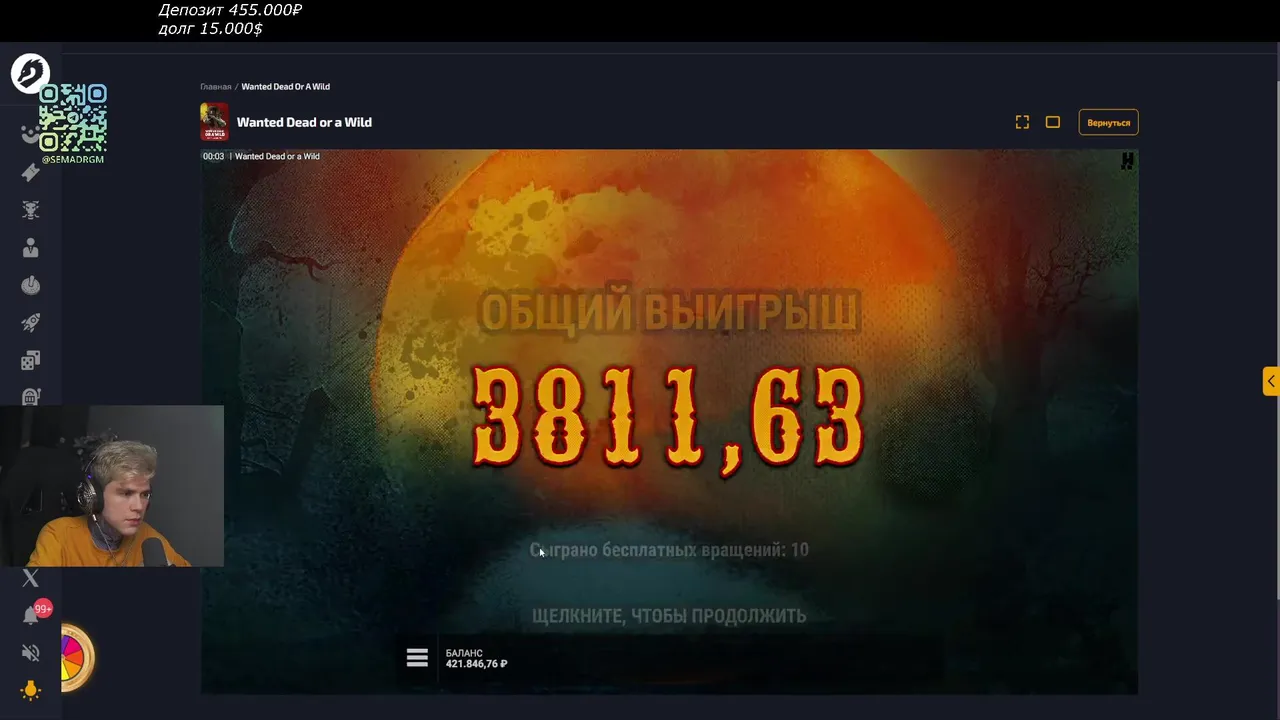
Task: Expand the right side panel arrow
Action: point(1271,381)
